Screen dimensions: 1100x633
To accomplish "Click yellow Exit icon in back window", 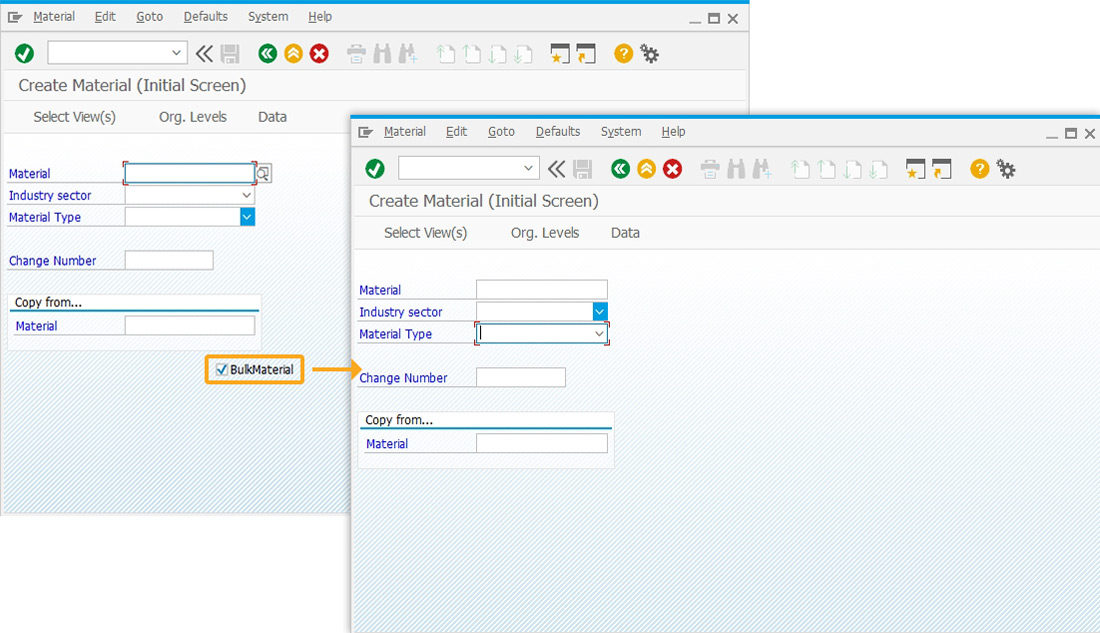I will click(293, 53).
